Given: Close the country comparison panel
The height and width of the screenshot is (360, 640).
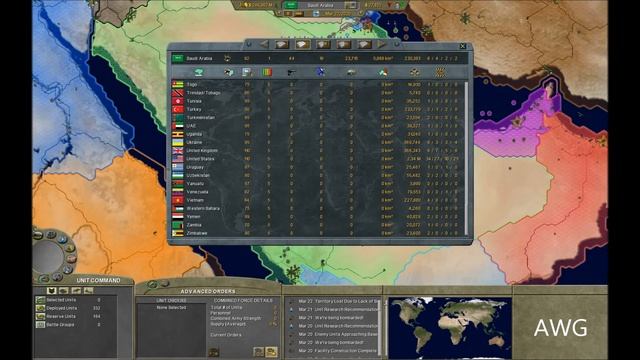Looking at the screenshot, I should click(x=462, y=46).
